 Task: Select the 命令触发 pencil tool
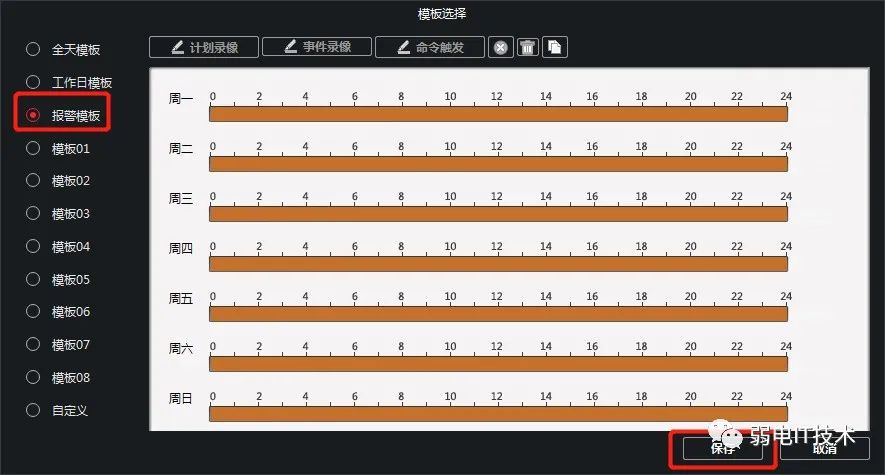[430, 47]
